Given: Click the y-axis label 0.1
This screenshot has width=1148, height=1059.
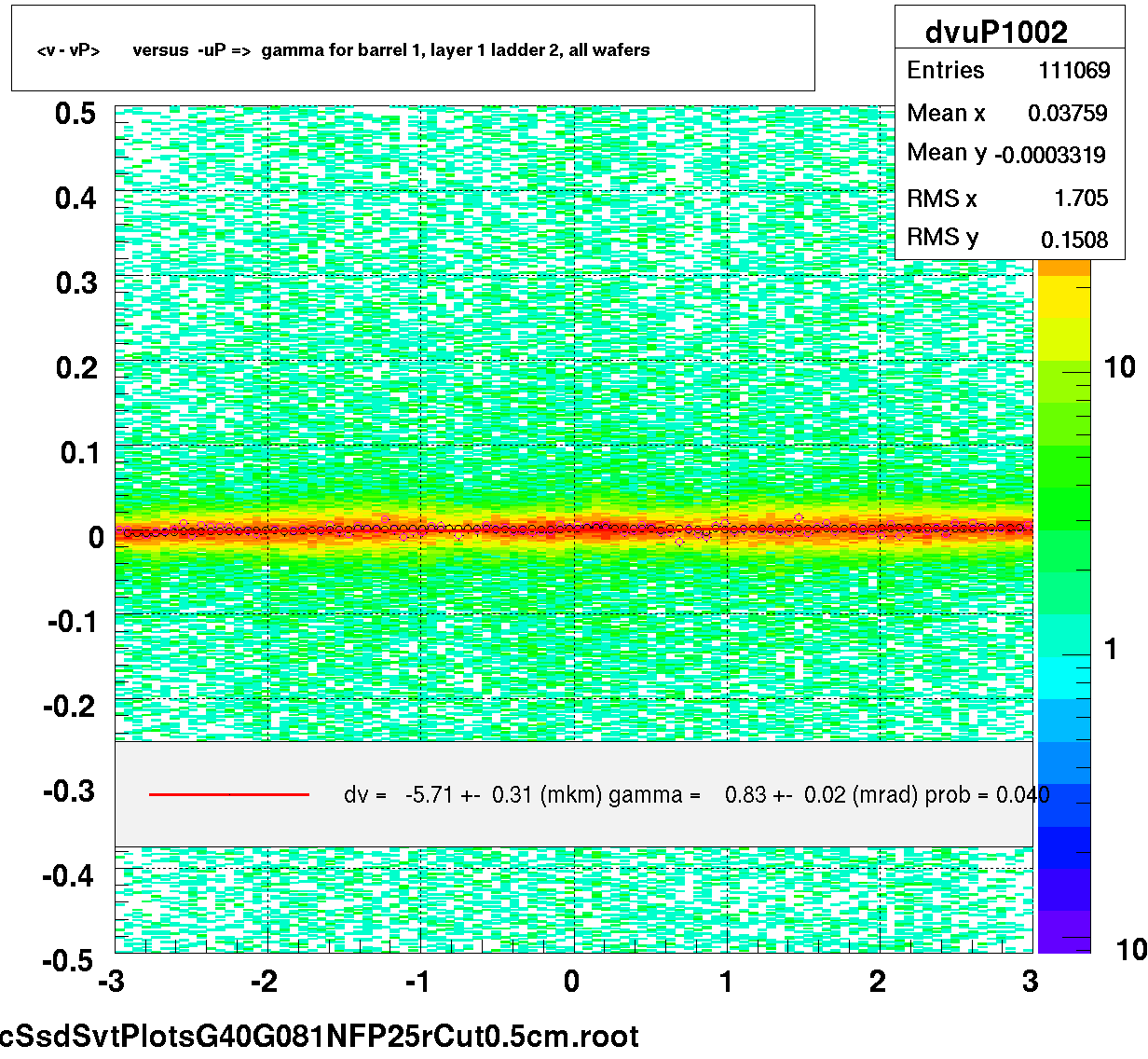Looking at the screenshot, I should coord(78,453).
